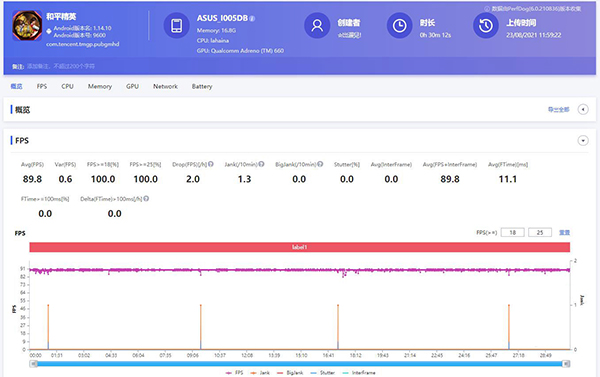Viewport: 600px width, 377px height.
Task: Click the device phone icon
Action: 176,26
